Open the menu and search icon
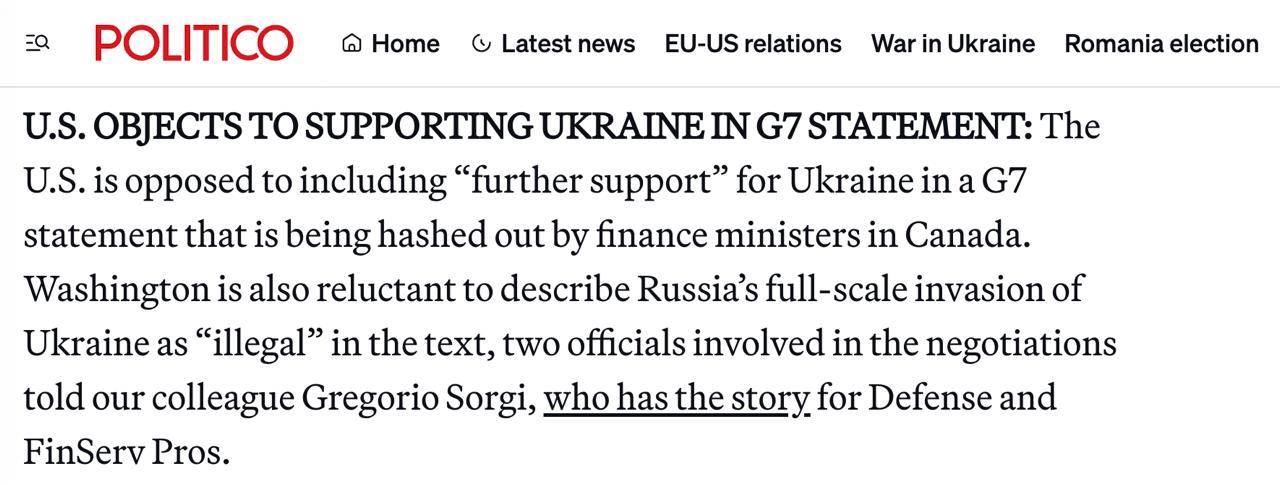Viewport: 1280px width, 485px height. point(37,44)
